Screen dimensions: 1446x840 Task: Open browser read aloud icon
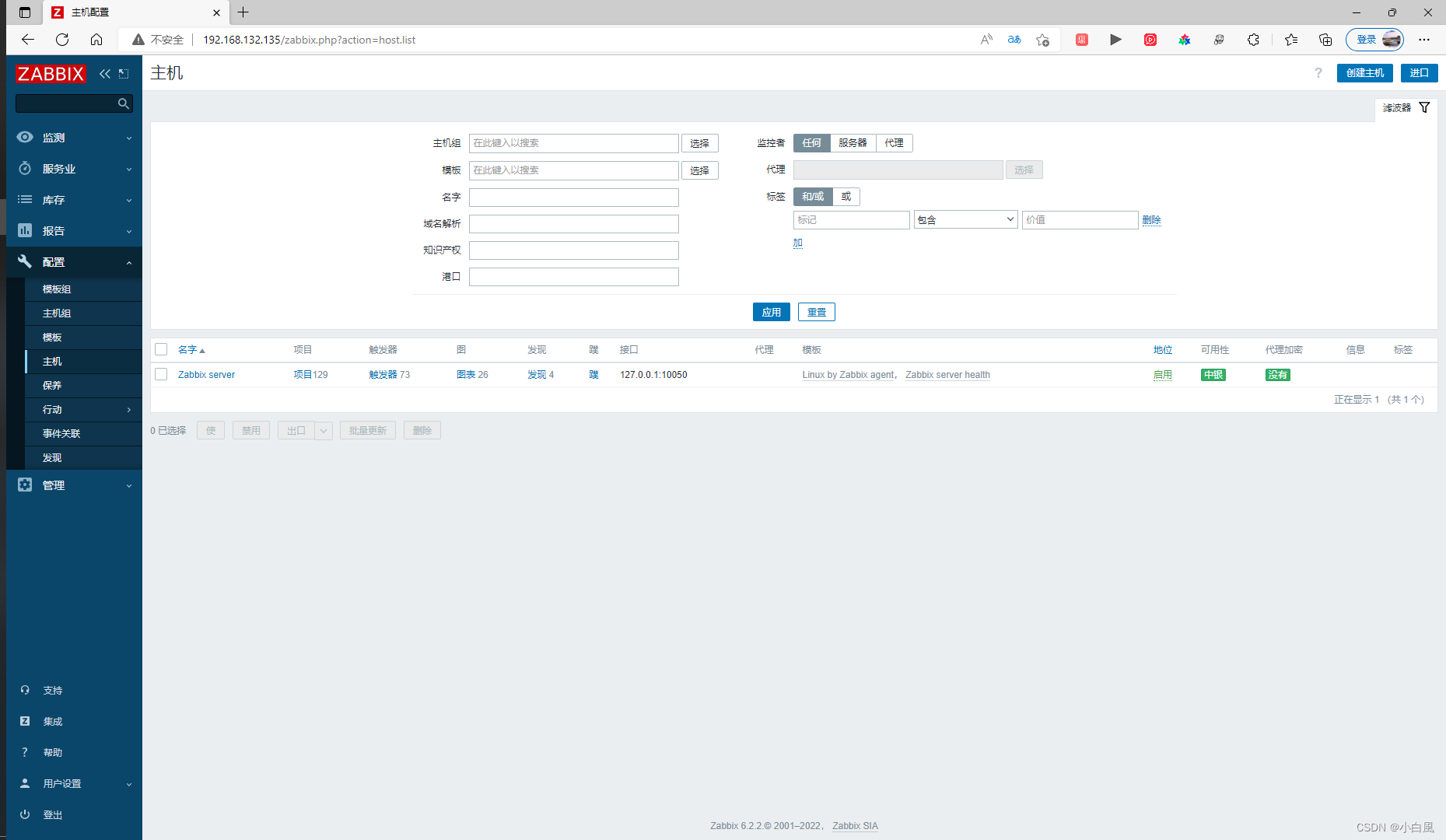click(986, 40)
